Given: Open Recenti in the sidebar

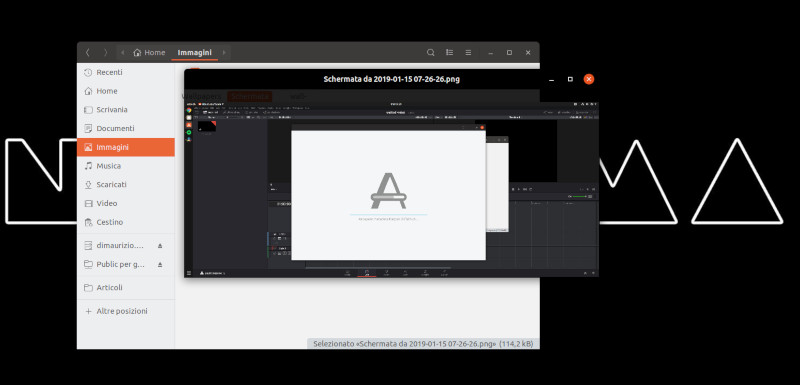Looking at the screenshot, I should coord(126,72).
